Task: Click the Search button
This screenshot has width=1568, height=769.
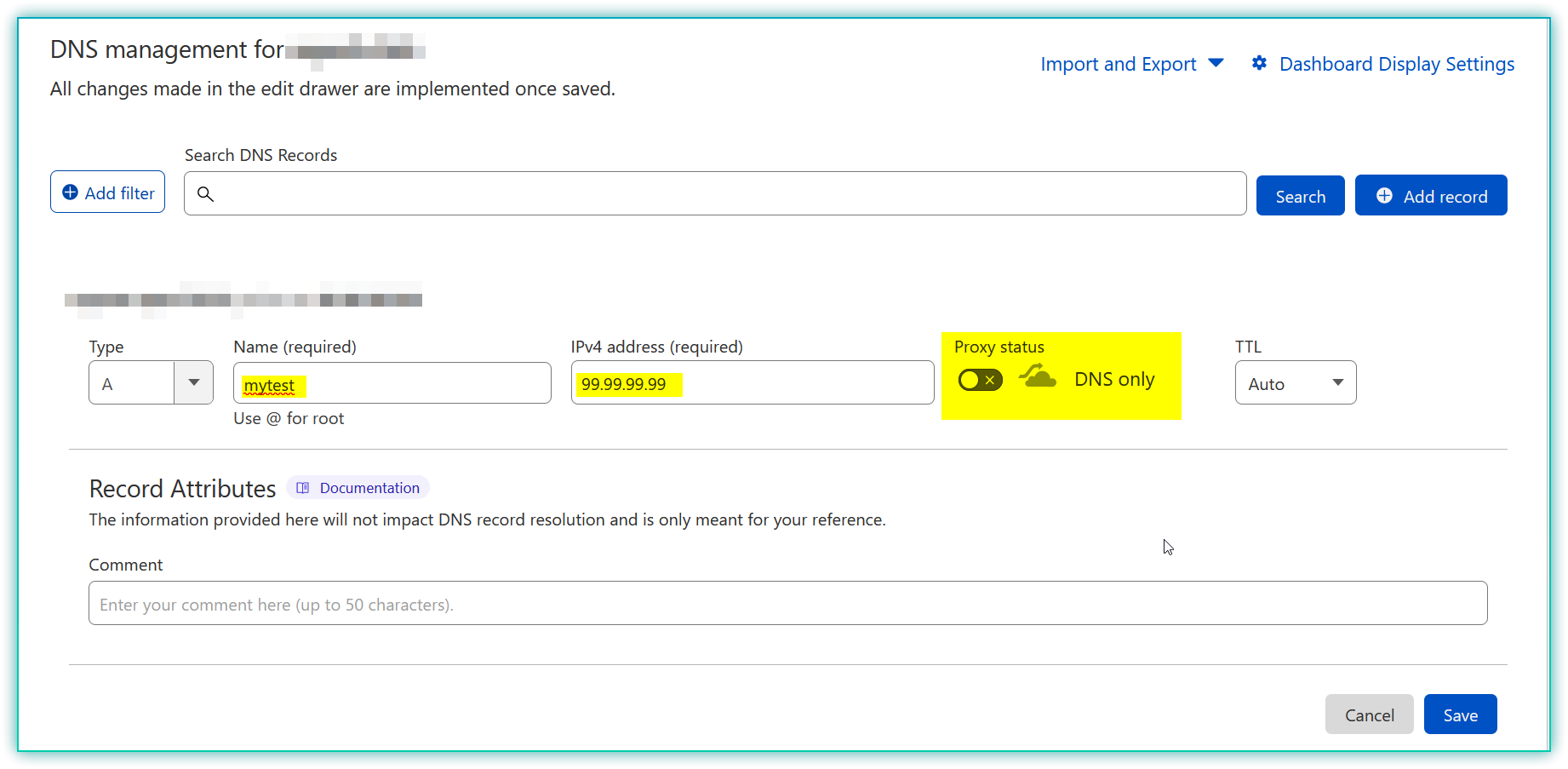Action: (1300, 196)
